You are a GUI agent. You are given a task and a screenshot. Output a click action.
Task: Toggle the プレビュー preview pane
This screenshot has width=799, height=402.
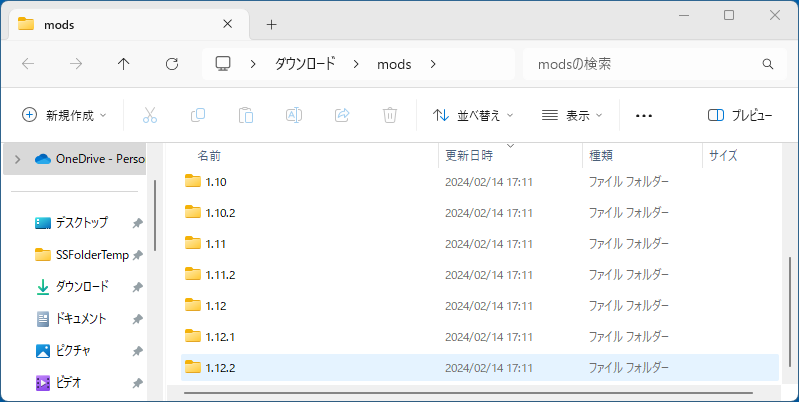740,115
